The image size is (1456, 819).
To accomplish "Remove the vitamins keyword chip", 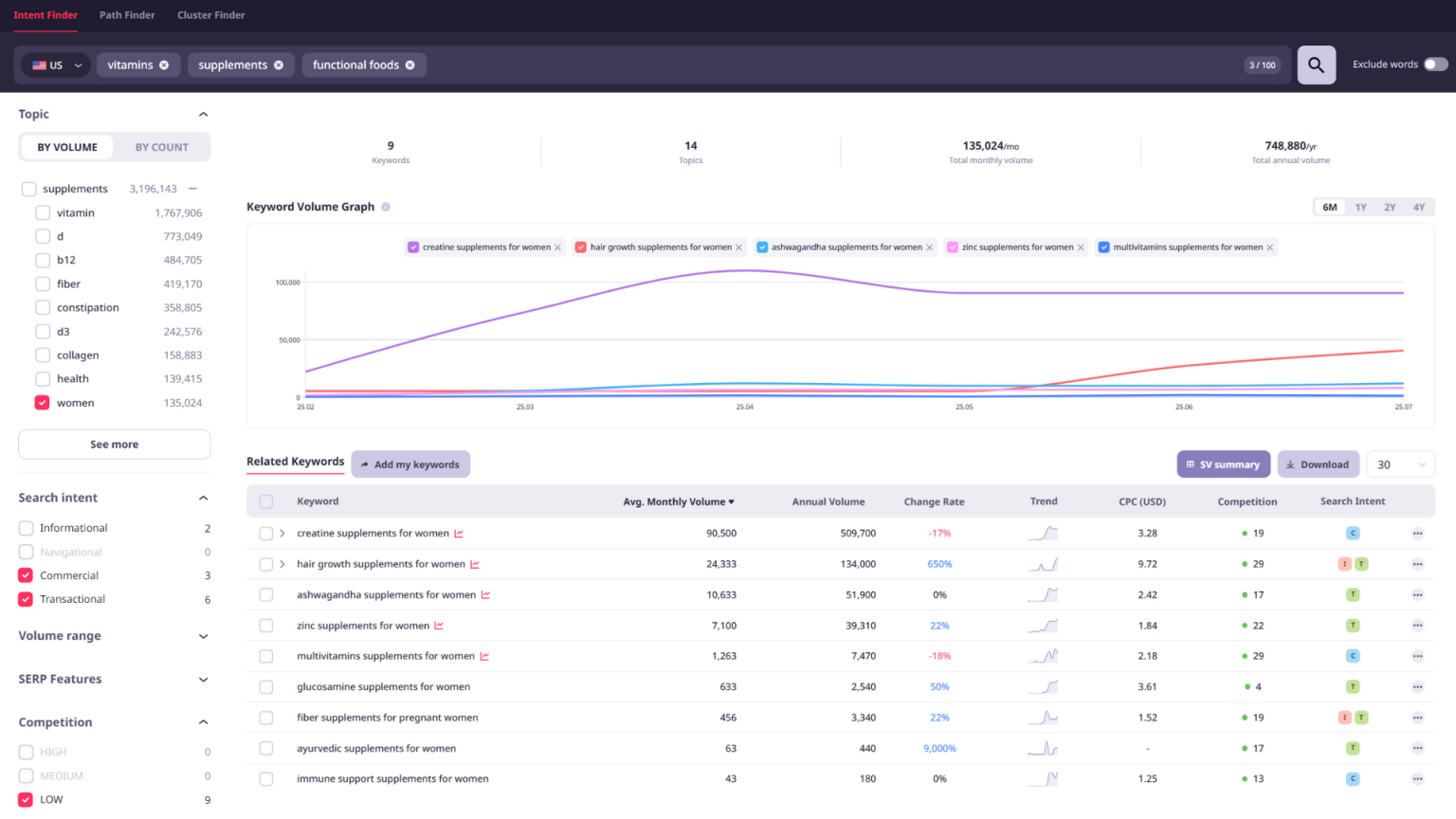I will [x=164, y=65].
